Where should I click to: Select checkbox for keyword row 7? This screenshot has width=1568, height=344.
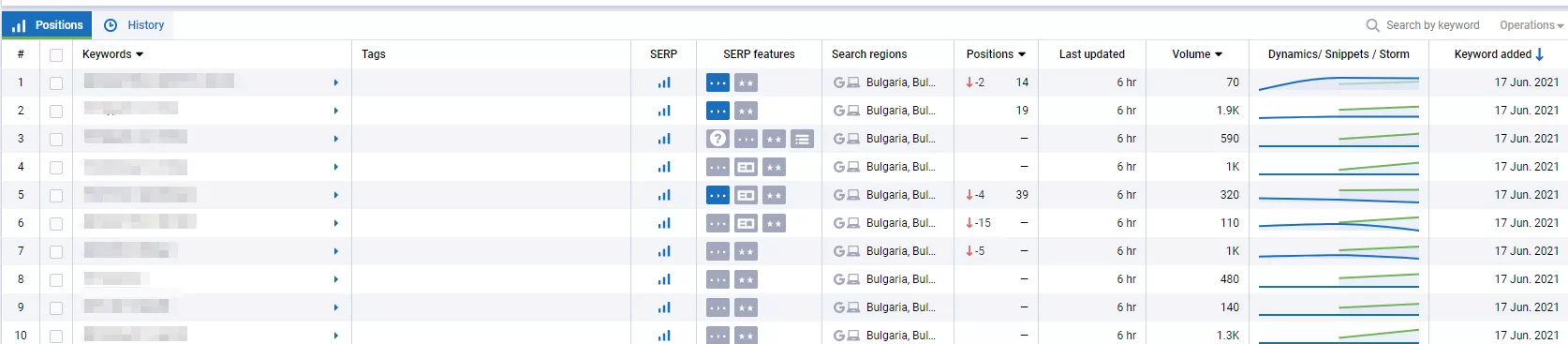[56, 252]
